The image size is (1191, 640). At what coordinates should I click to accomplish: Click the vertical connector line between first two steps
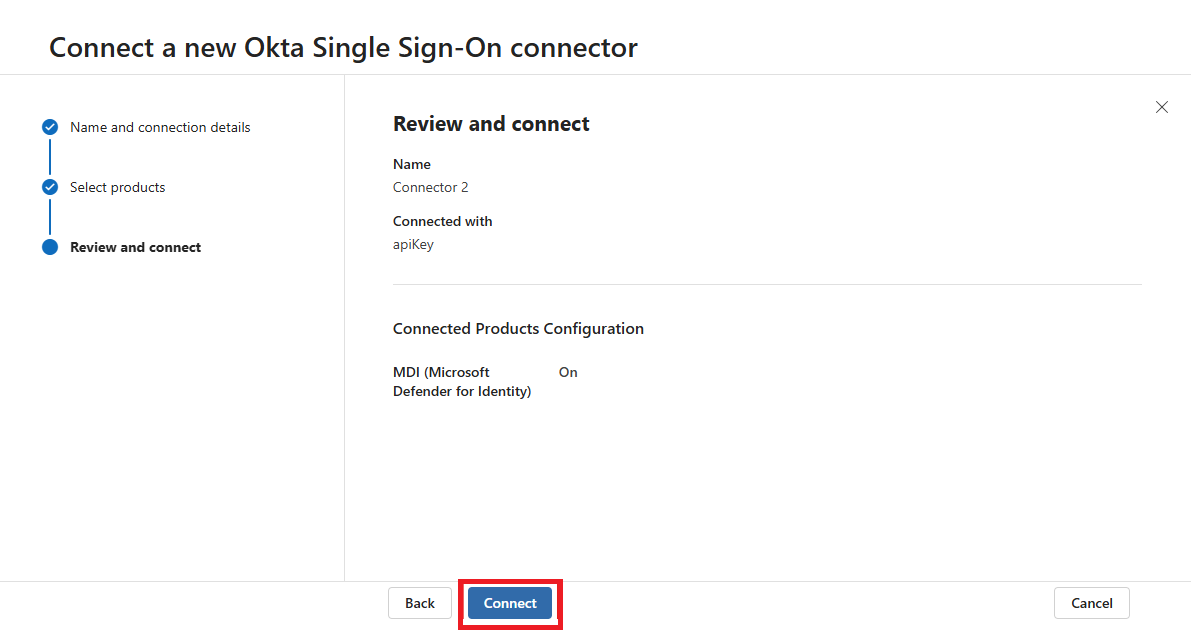(50, 157)
